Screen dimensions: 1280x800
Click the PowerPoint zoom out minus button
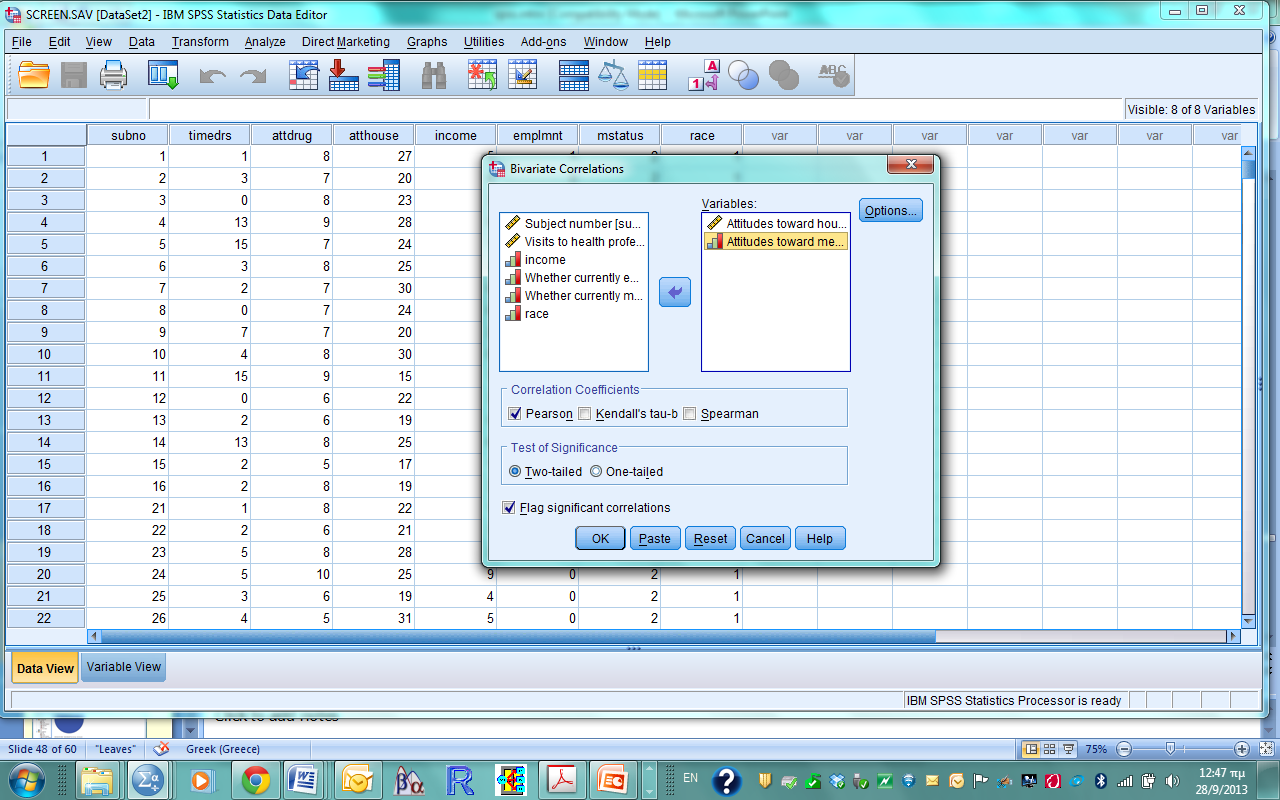[1124, 749]
